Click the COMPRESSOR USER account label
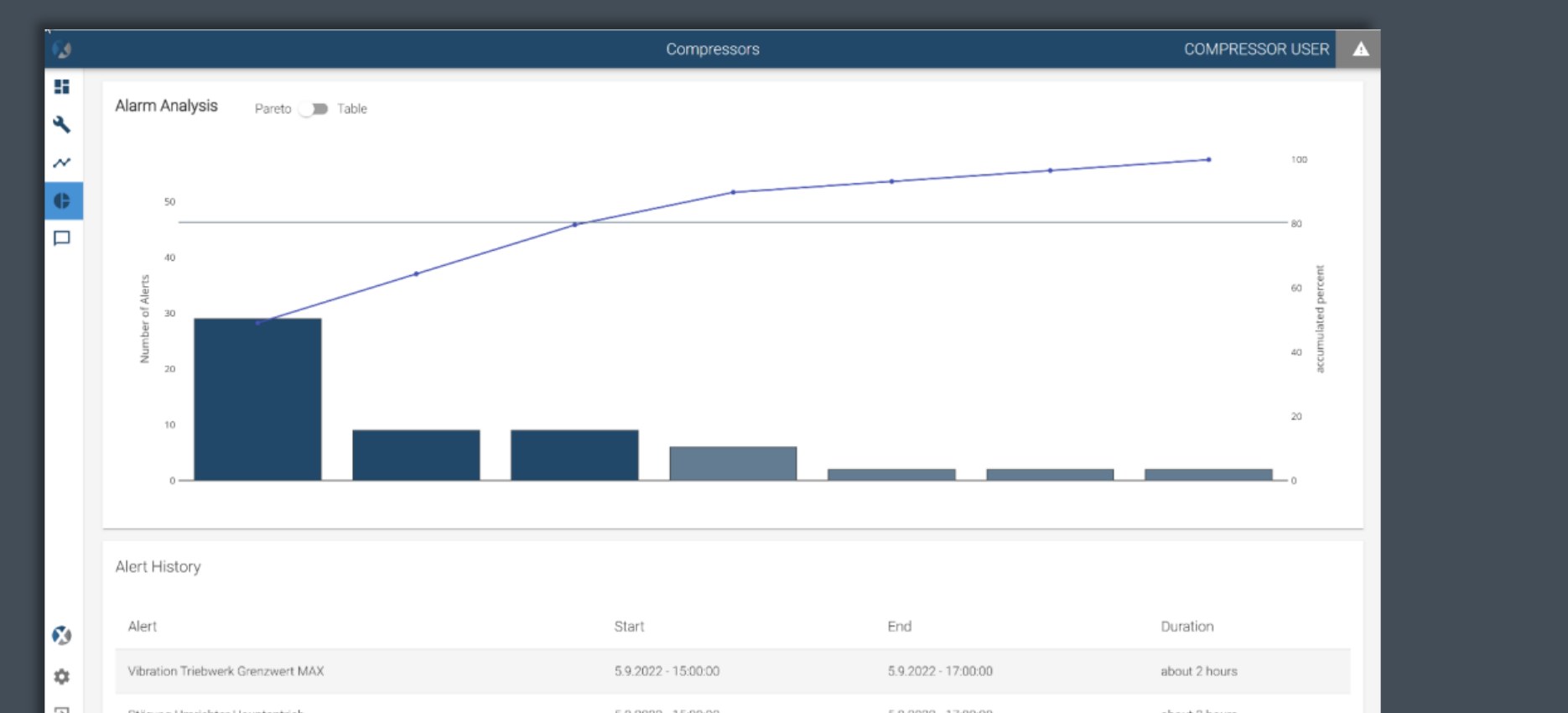1568x713 pixels. pos(1256,49)
